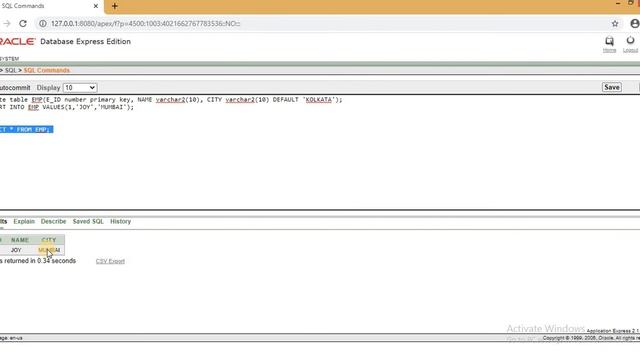Close the SQL Commands browser tab

(x=96, y=6)
